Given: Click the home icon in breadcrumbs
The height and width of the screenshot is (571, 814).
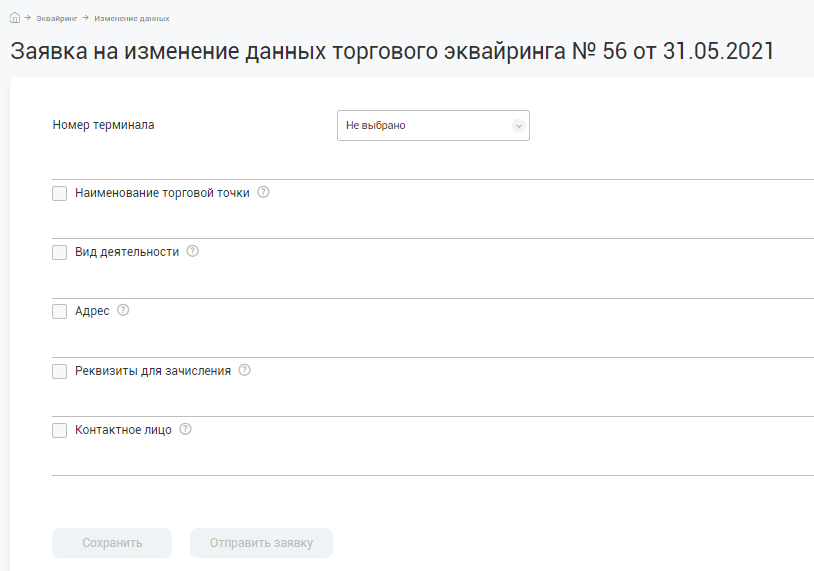Looking at the screenshot, I should tap(14, 18).
